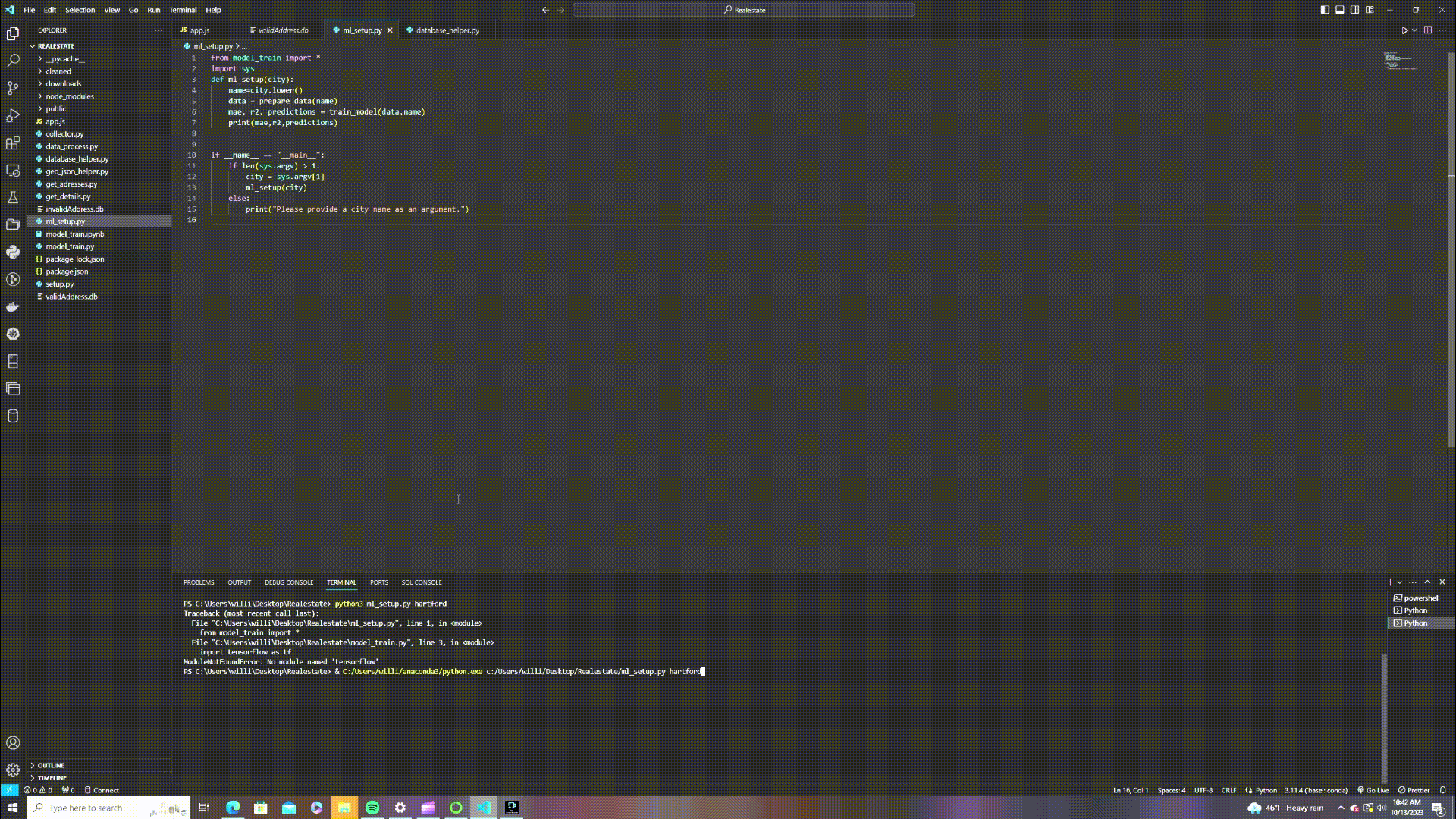Image resolution: width=1456 pixels, height=819 pixels.
Task: Open the database cylinder view
Action: coord(13,416)
